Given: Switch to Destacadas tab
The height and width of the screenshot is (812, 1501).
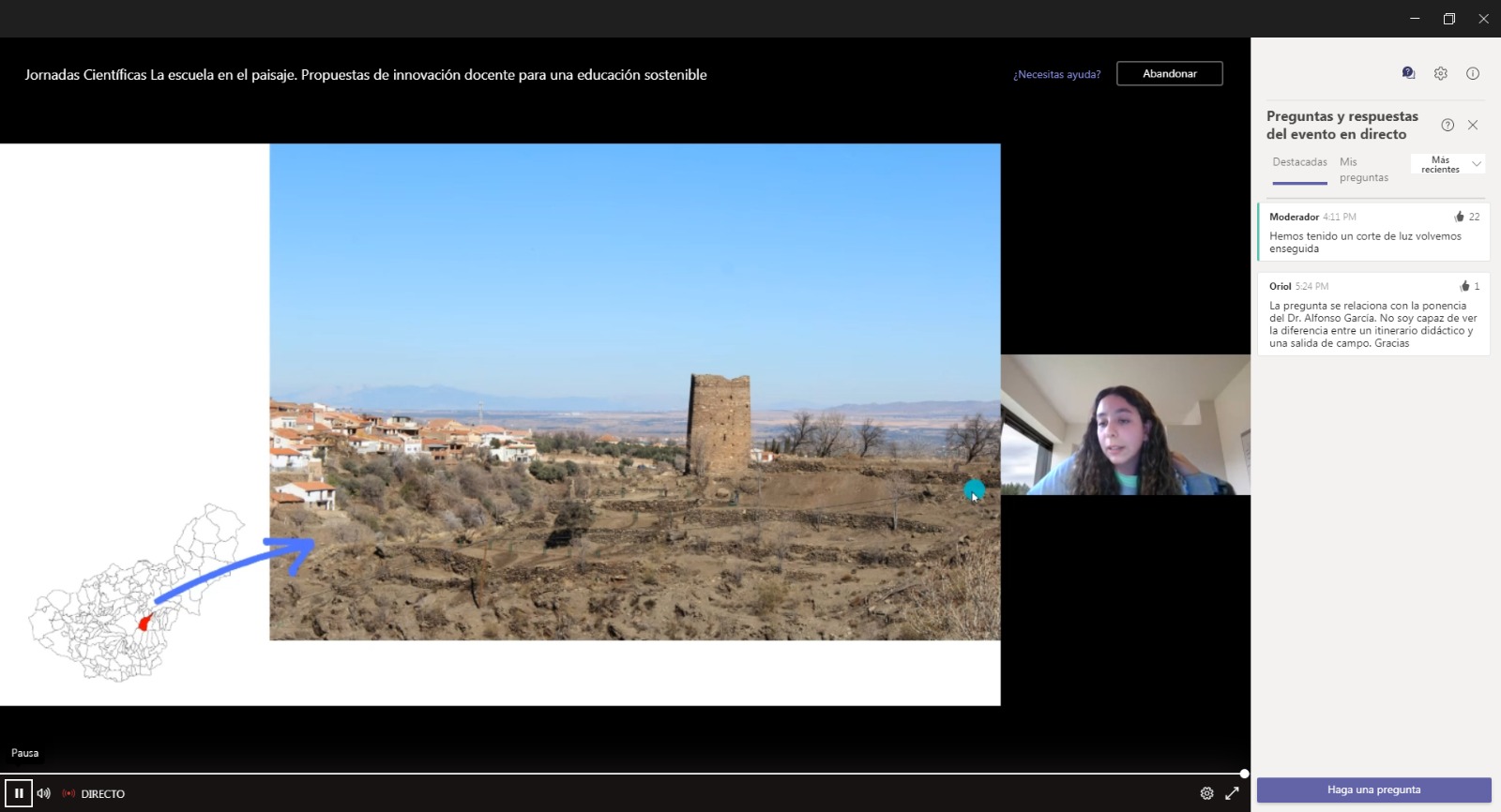Looking at the screenshot, I should coord(1299,162).
